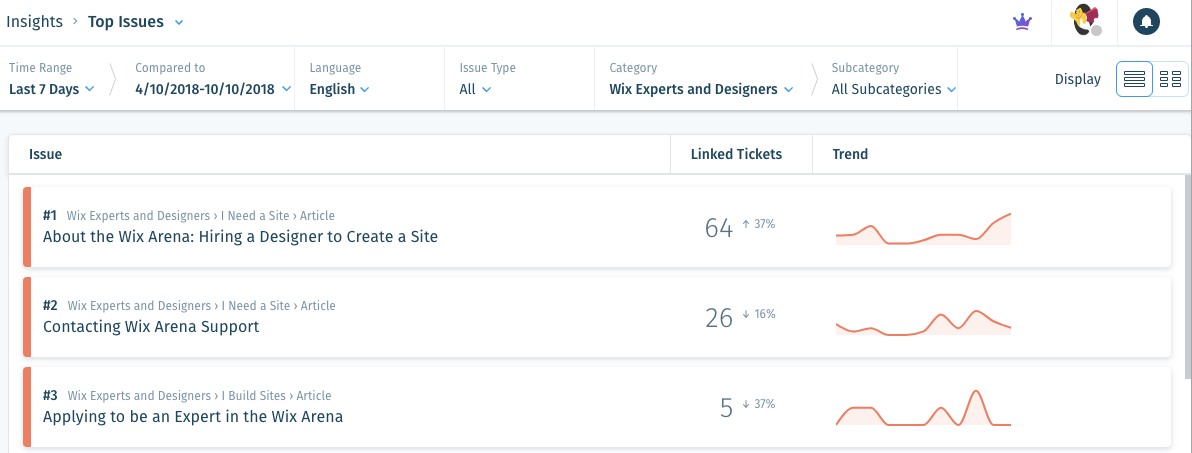Open the Time Range Last 7 Days dropdown
Screen dimensions: 1192x453
[52, 89]
